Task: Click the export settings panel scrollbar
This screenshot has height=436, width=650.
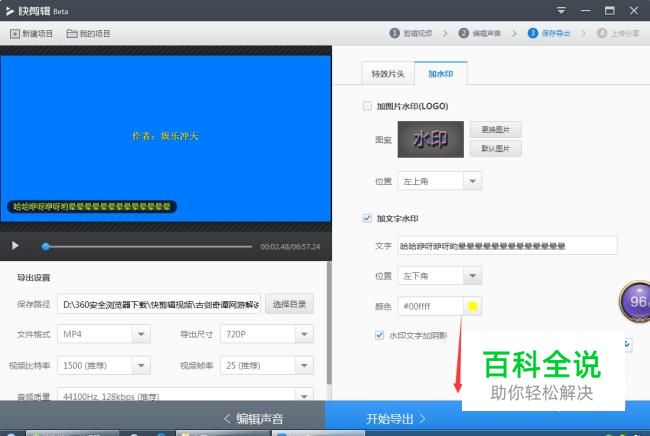Action: (x=329, y=323)
